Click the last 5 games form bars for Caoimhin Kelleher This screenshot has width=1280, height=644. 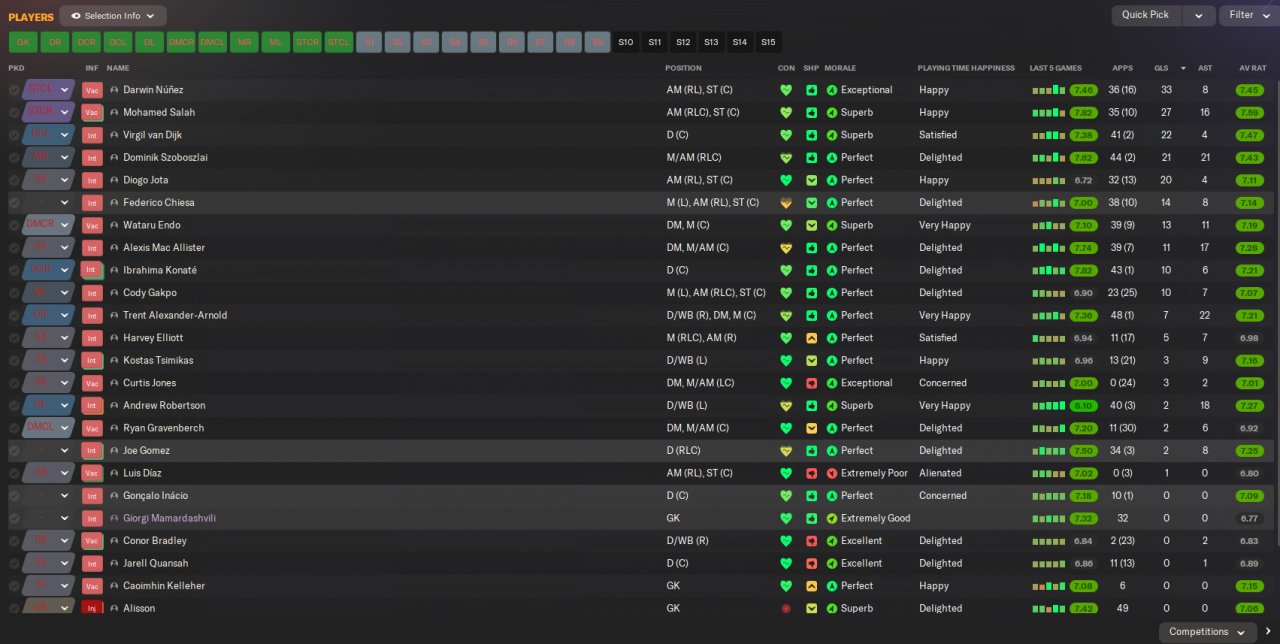click(1049, 586)
